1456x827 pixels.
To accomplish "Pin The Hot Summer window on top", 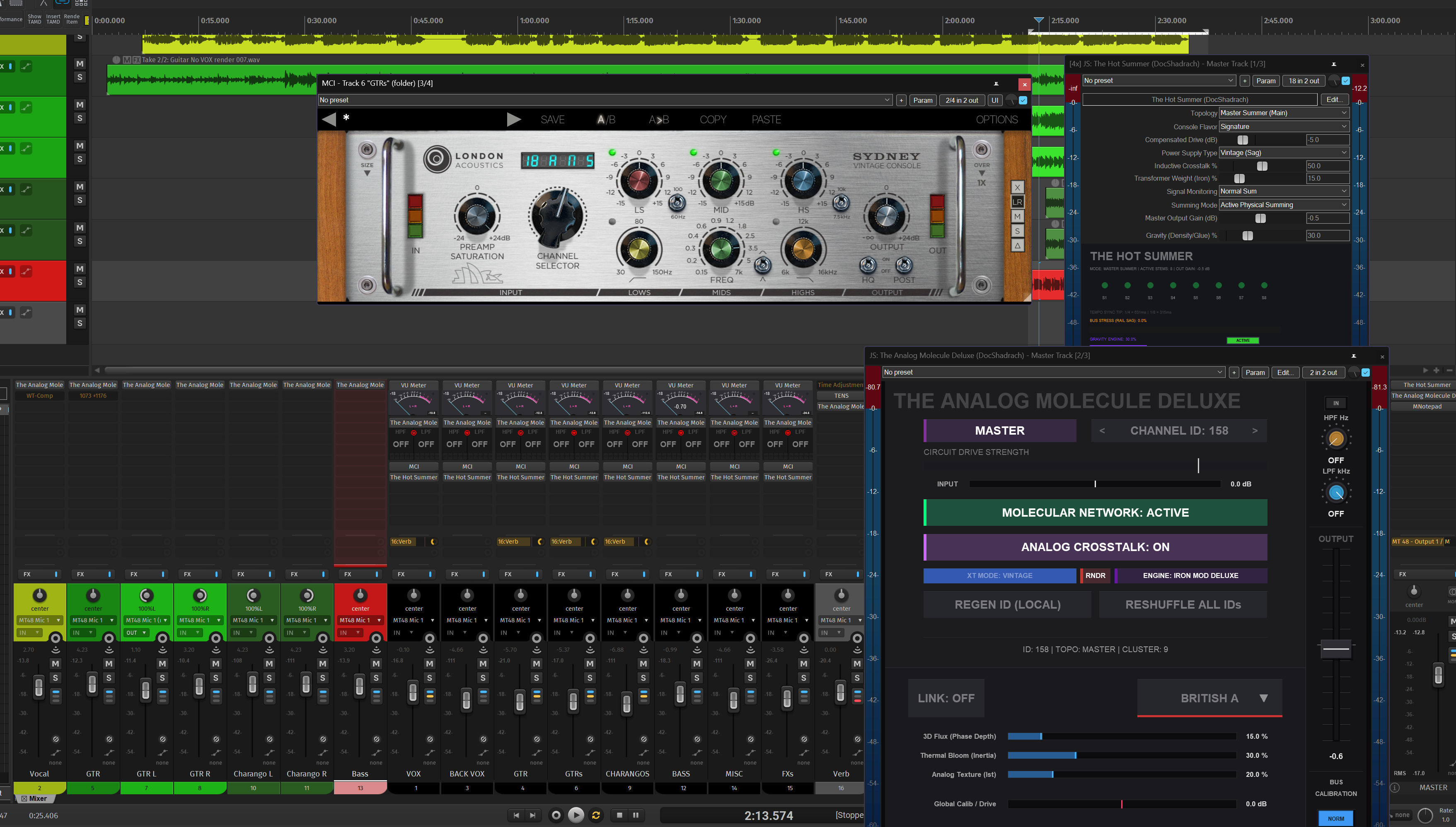I will (1334, 64).
